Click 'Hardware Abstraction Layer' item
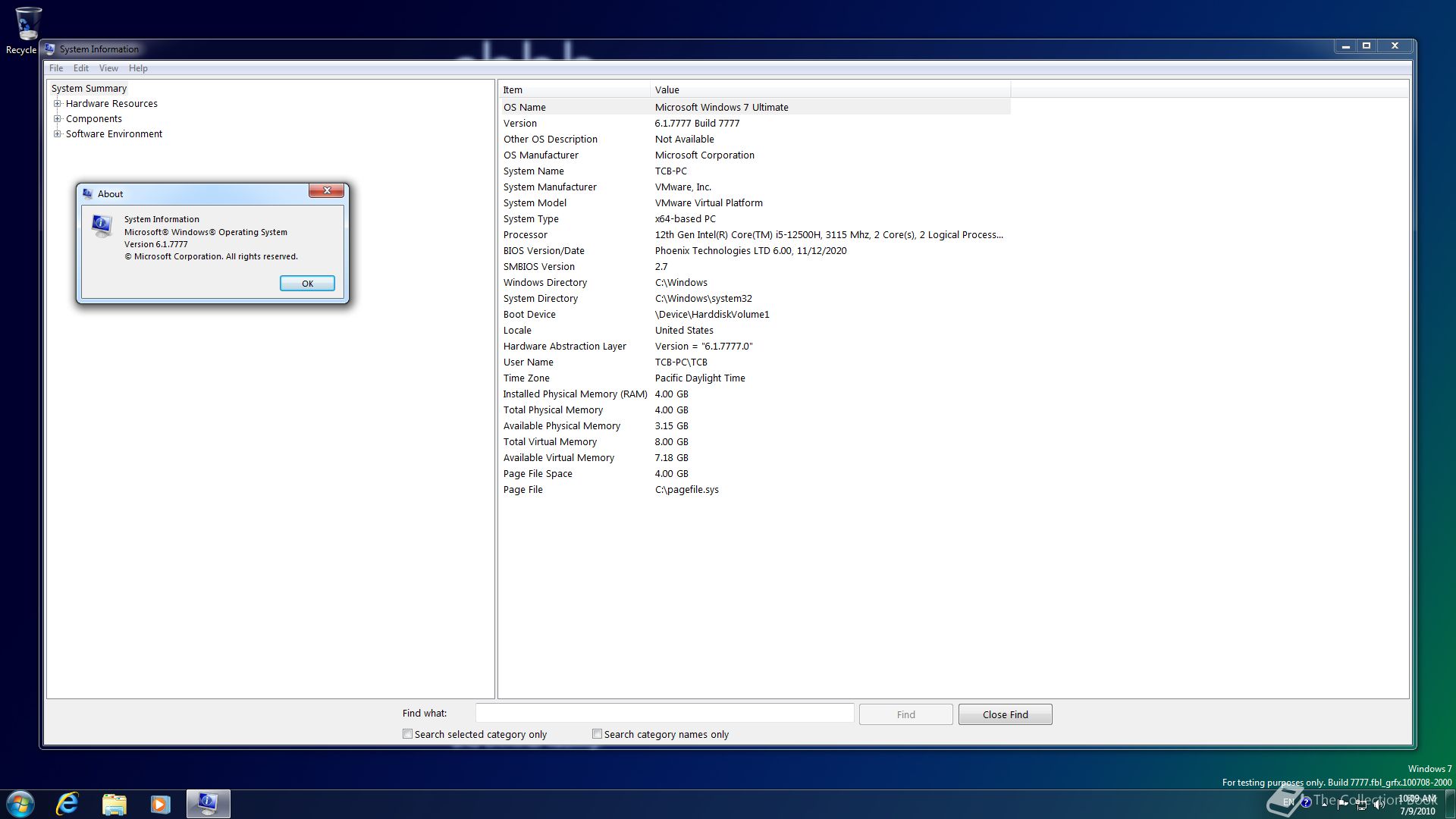The height and width of the screenshot is (819, 1456). pos(565,347)
